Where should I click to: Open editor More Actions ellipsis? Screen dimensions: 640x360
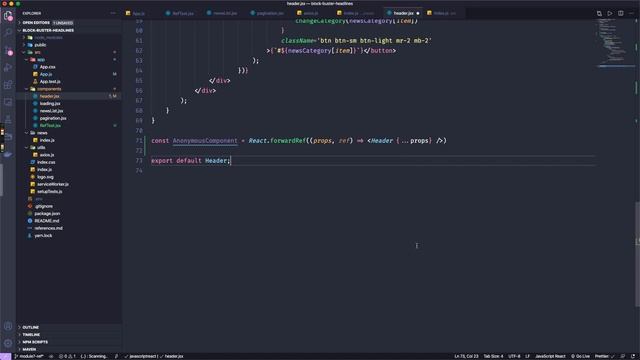click(x=631, y=13)
